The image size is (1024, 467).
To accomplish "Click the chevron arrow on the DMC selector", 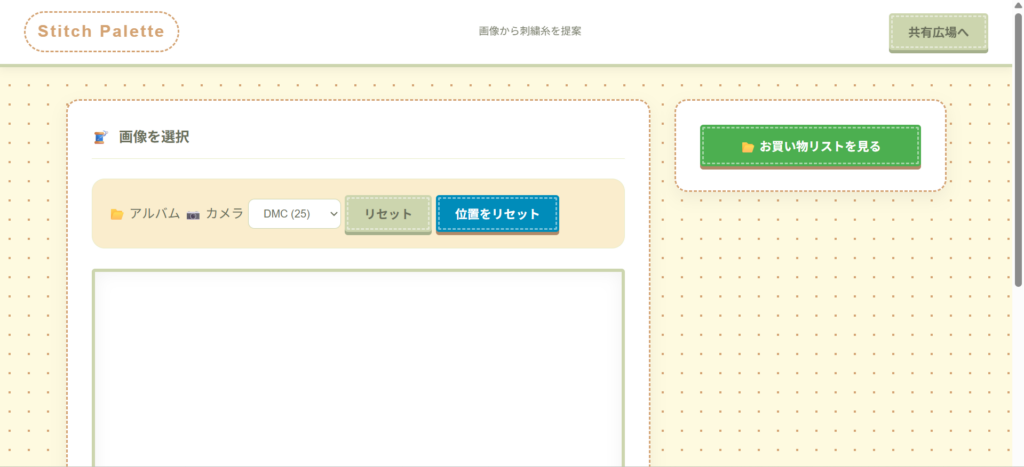I will coord(332,214).
